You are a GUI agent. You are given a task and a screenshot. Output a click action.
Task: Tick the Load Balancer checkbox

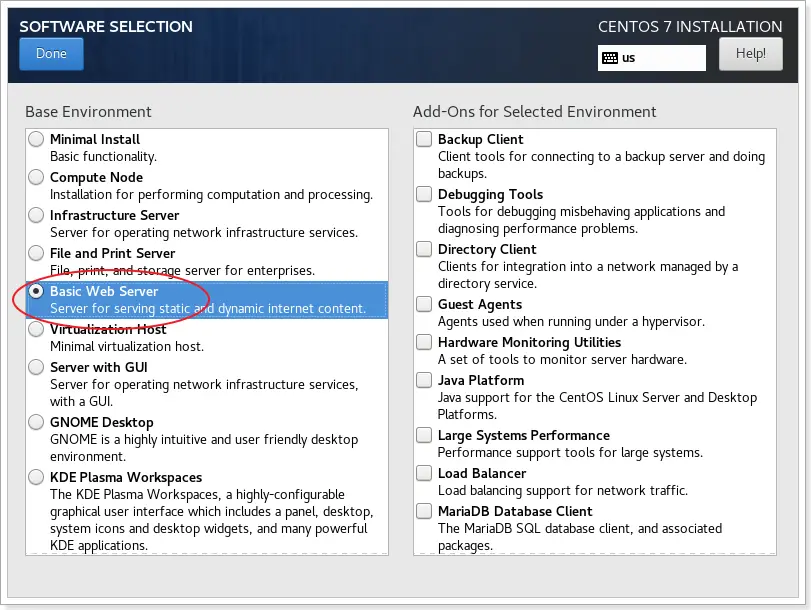(425, 474)
